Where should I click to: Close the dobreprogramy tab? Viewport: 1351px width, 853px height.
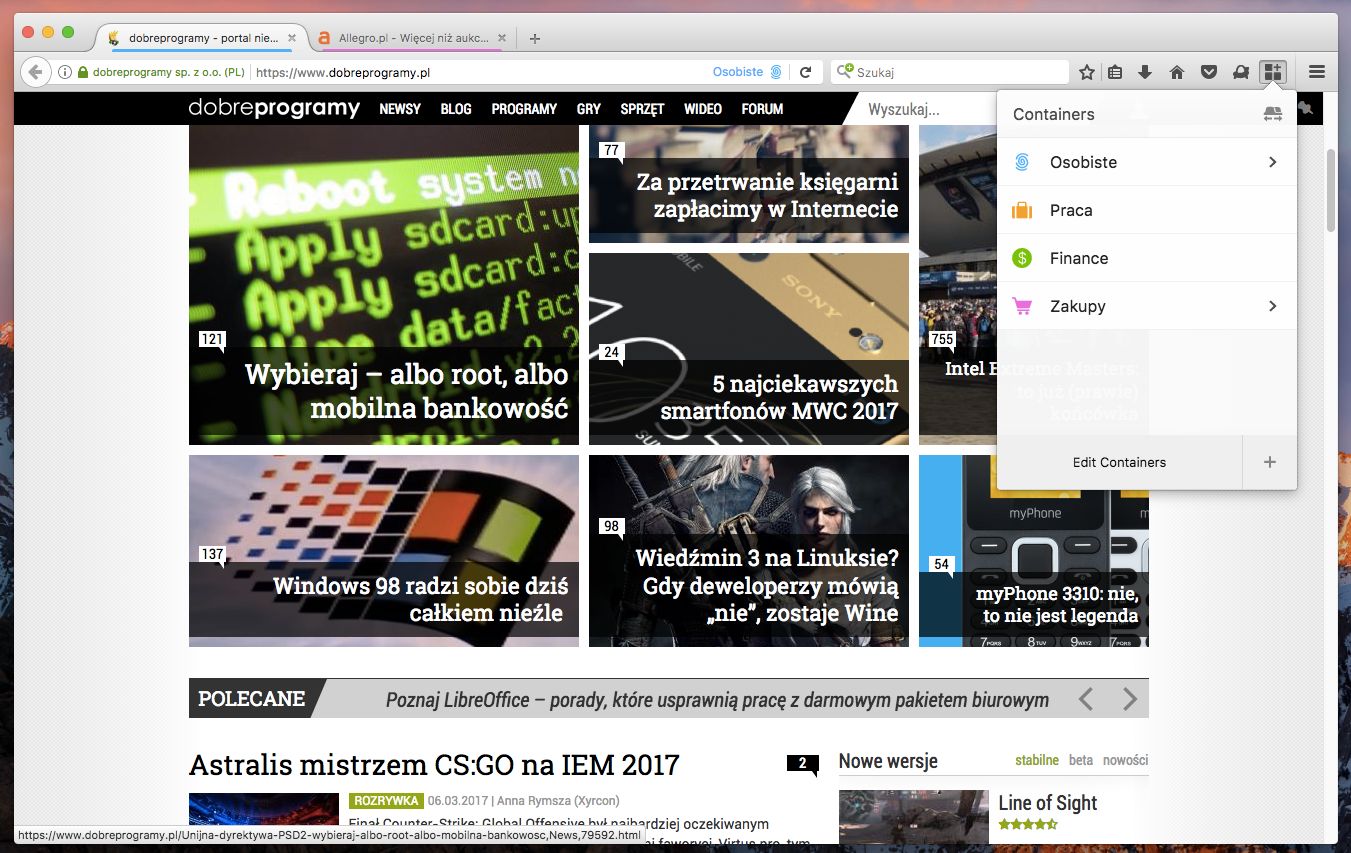(x=292, y=38)
